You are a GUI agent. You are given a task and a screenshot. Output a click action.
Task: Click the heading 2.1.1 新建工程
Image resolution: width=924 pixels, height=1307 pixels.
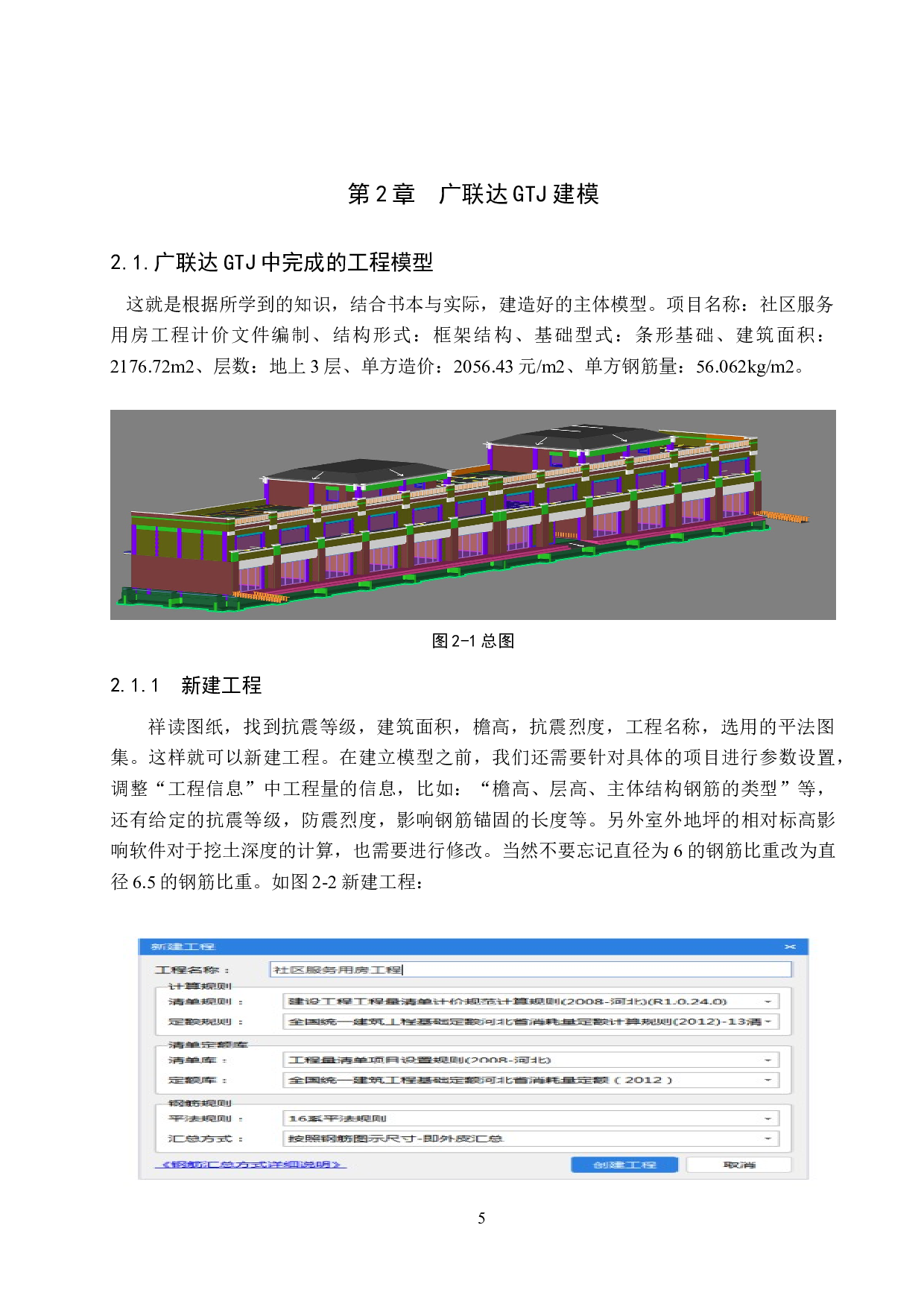[186, 686]
